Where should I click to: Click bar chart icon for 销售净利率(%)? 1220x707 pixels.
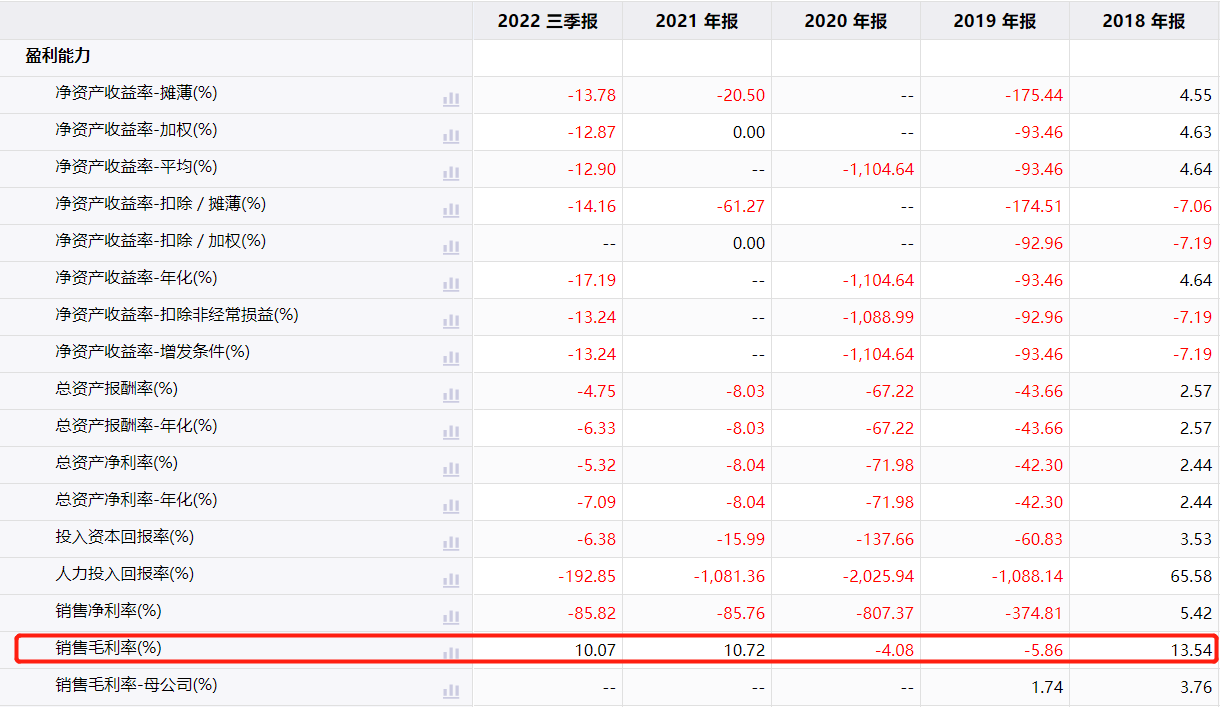click(451, 616)
